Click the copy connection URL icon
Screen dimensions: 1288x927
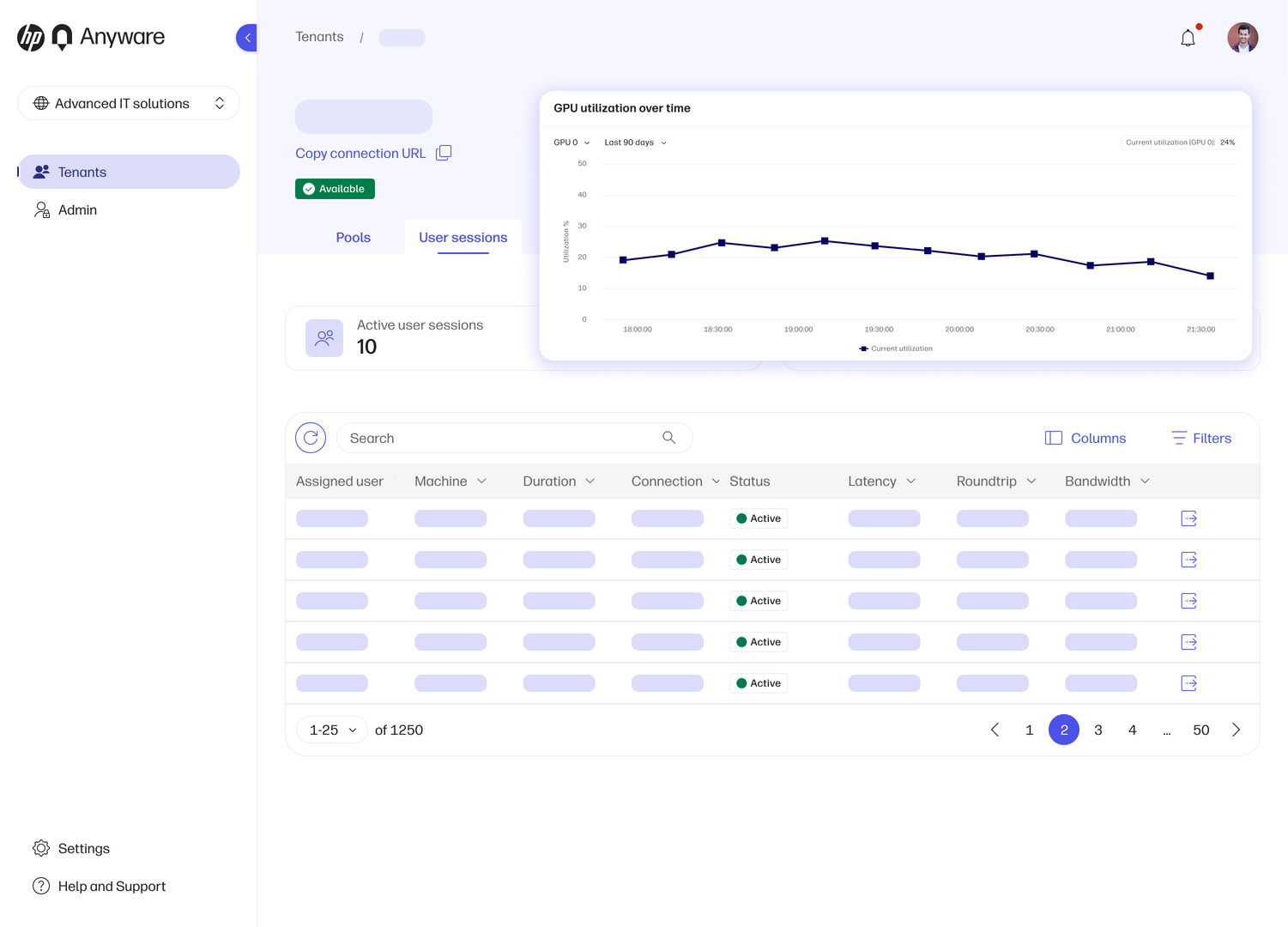coord(444,153)
